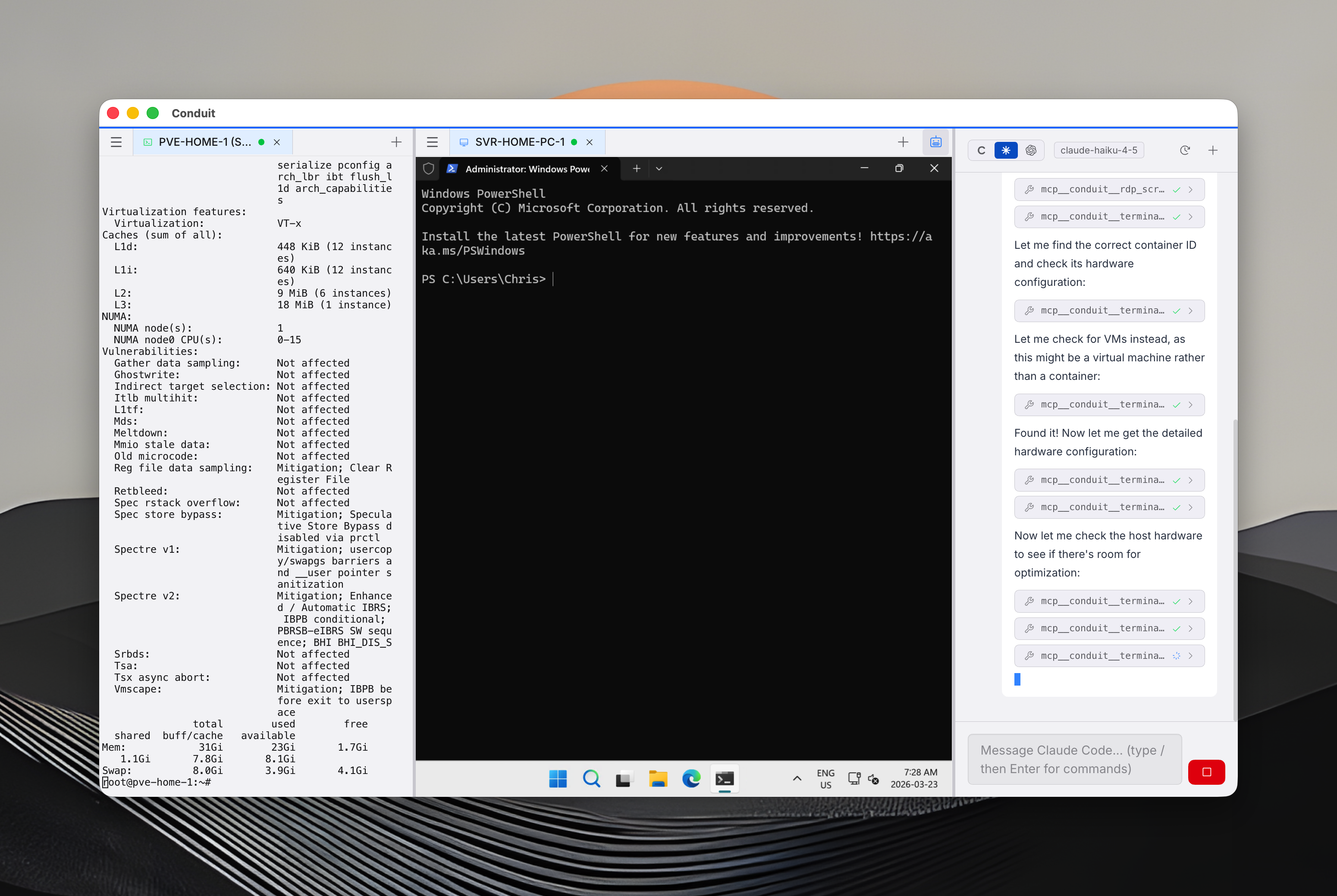The width and height of the screenshot is (1337, 896).
Task: Start a new chat with plus icon
Action: click(x=1213, y=150)
